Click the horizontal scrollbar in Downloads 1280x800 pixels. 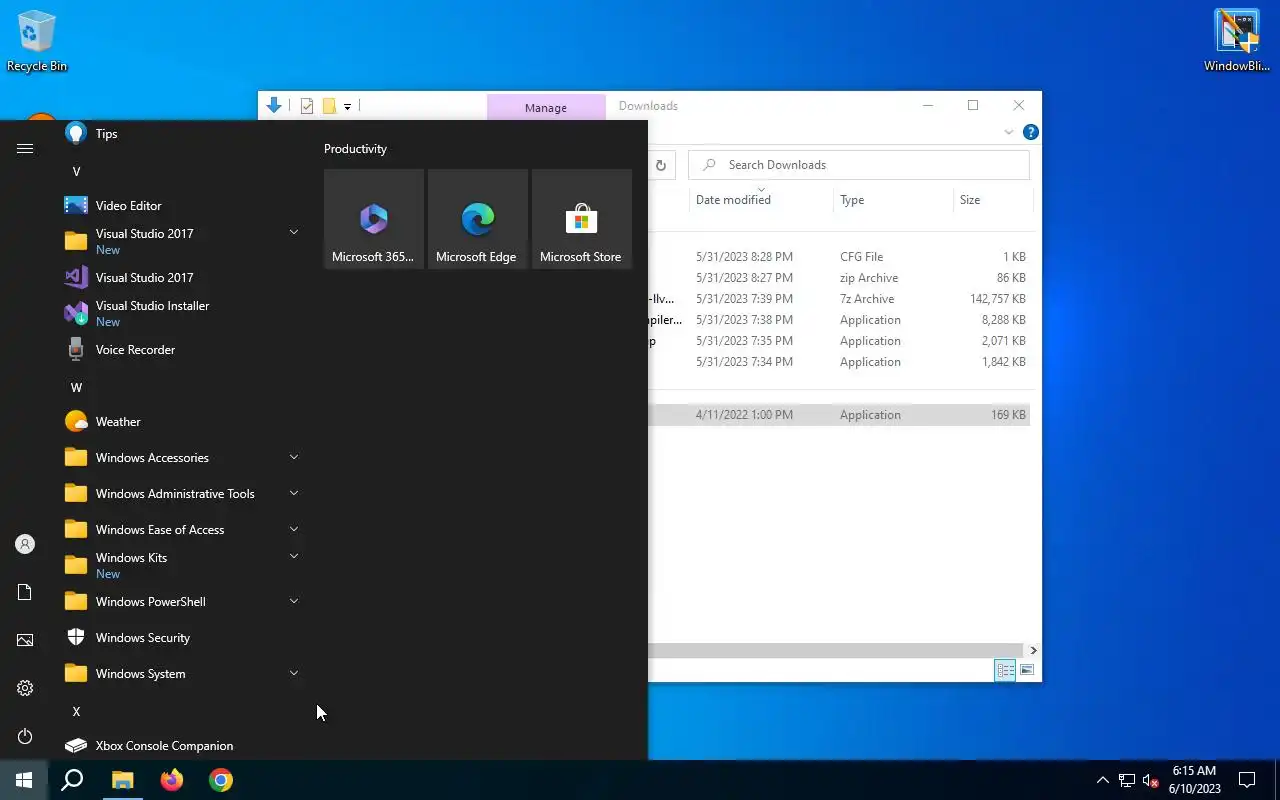835,650
